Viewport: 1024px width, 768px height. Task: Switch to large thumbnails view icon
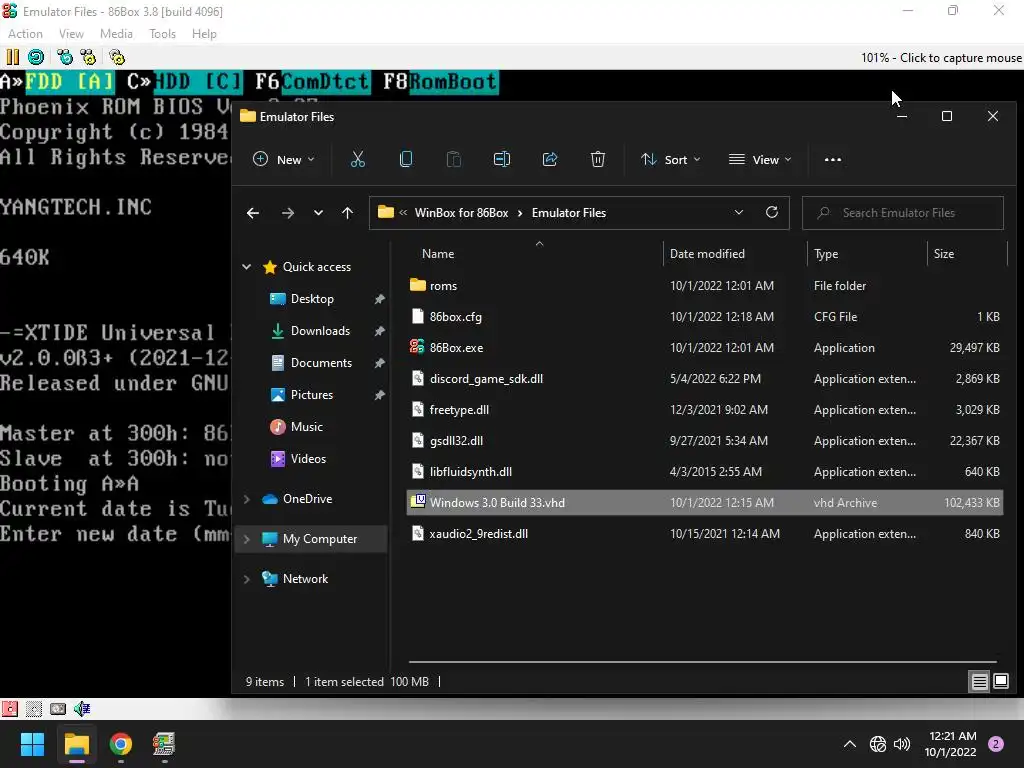[x=1001, y=682]
